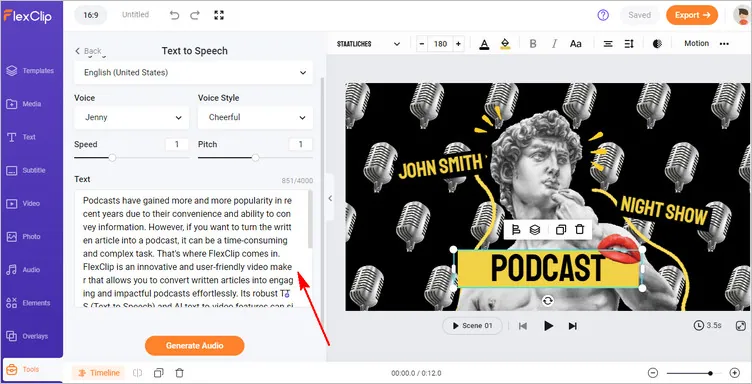Open the Jenny voice dropdown
The height and width of the screenshot is (384, 752).
[132, 117]
